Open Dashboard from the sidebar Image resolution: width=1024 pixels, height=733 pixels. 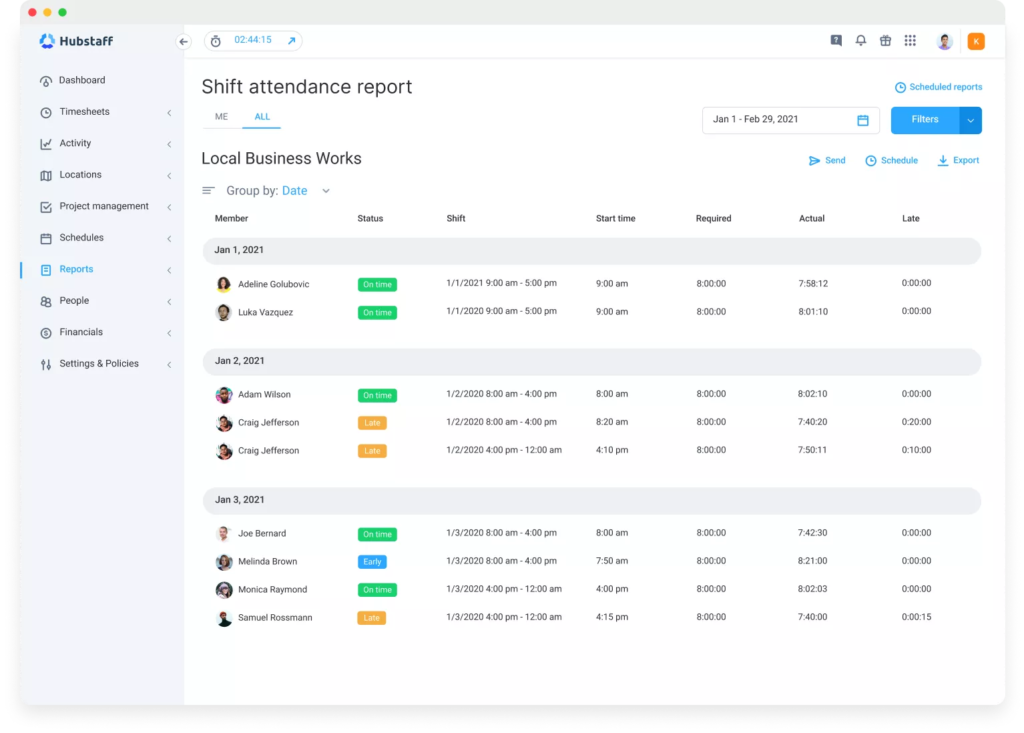81,80
